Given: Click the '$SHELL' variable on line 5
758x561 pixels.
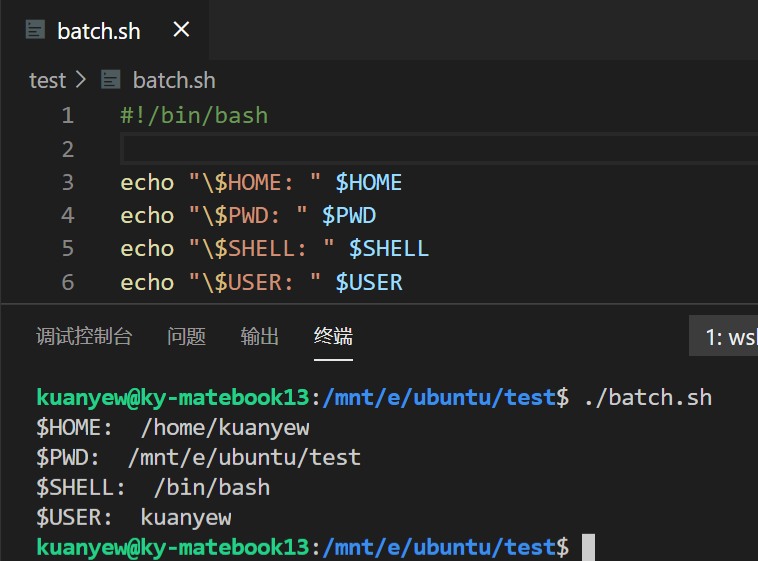Looking at the screenshot, I should 389,249.
